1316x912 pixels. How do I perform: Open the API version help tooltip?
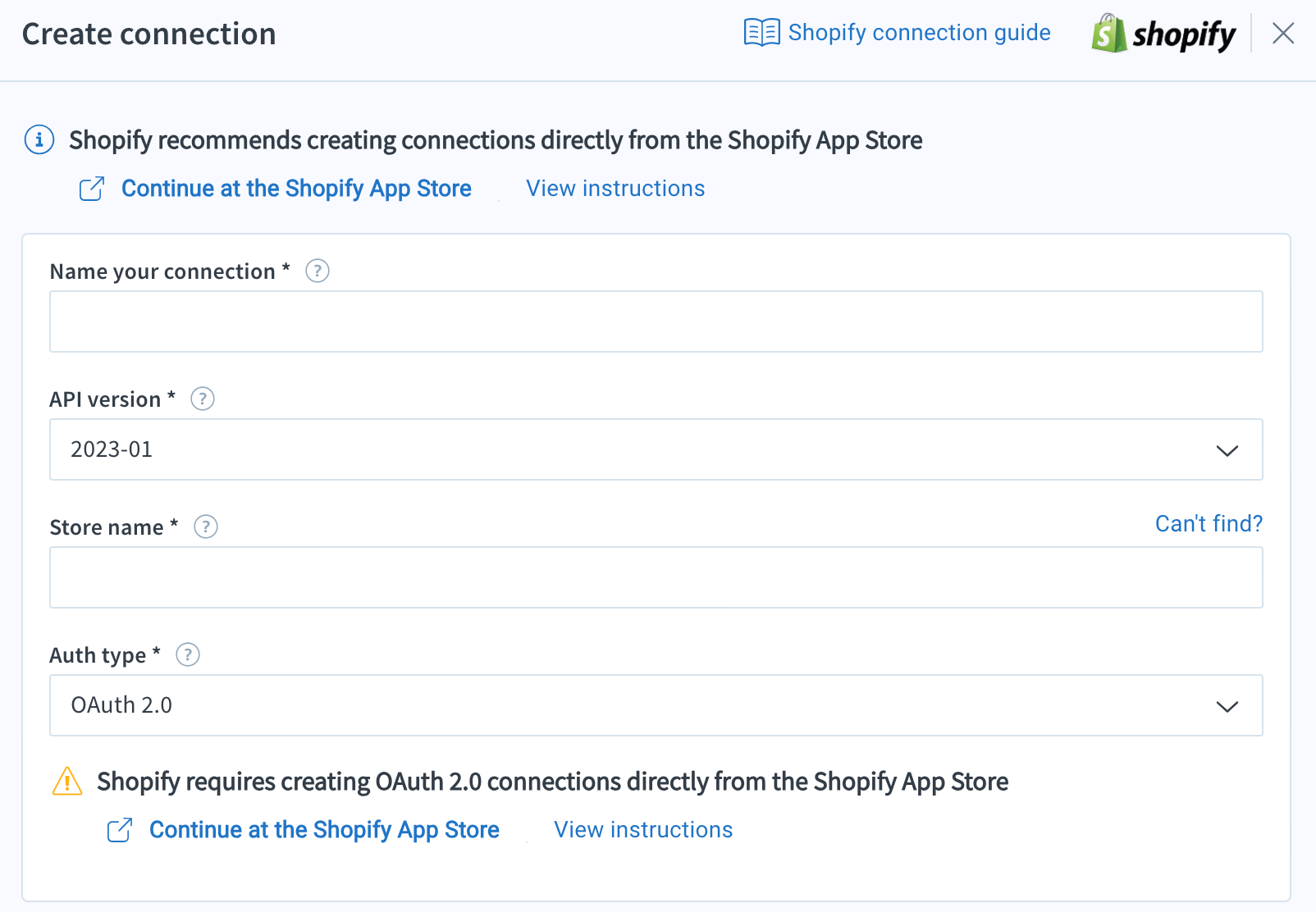203,399
